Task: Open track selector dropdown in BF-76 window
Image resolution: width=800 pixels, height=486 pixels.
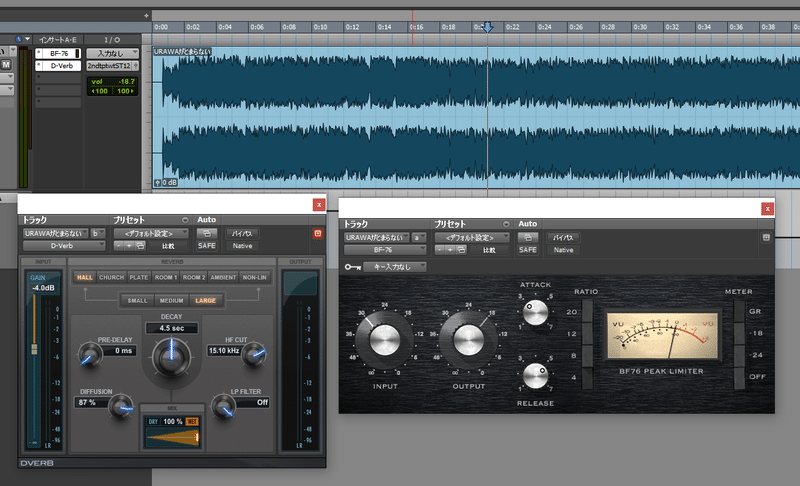Action: click(x=376, y=238)
